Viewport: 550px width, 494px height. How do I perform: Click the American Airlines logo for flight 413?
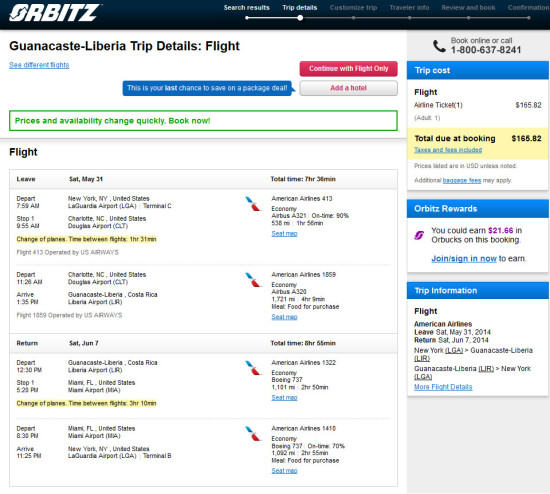click(253, 203)
